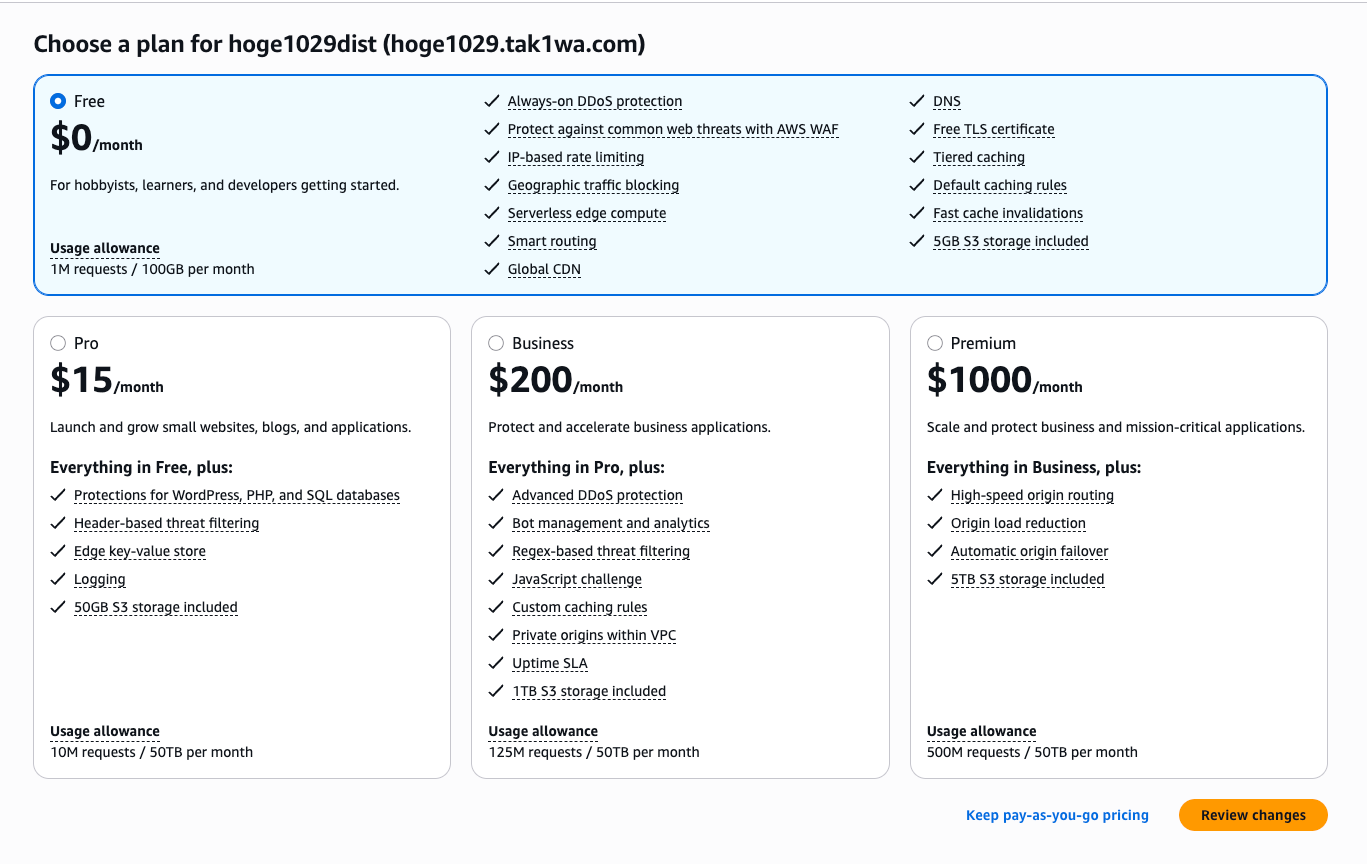Screen dimensions: 1367x864
Task: Select the Business plan option
Action: (x=496, y=343)
